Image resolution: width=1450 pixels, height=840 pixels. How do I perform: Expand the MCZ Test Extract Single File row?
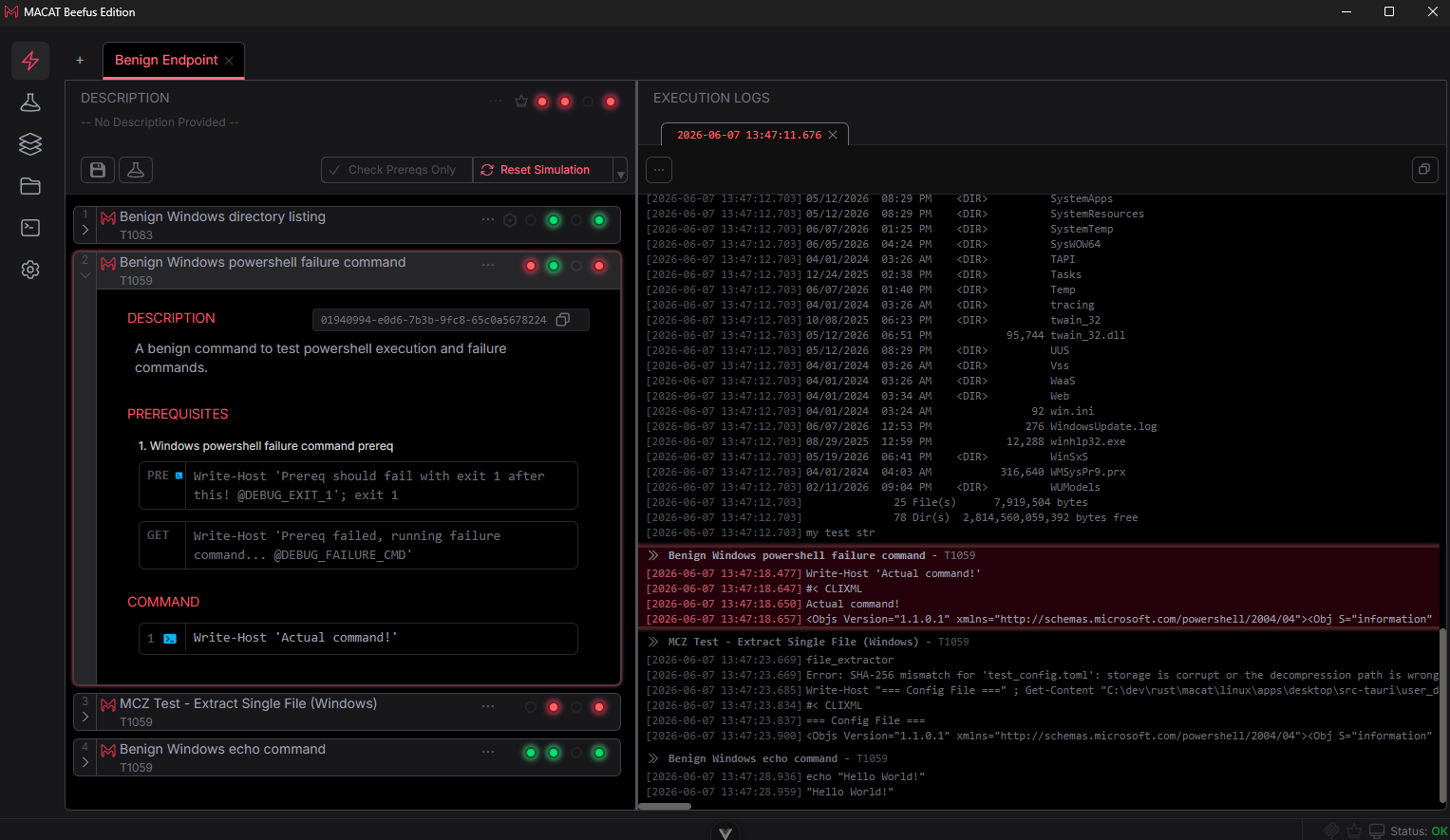[85, 717]
